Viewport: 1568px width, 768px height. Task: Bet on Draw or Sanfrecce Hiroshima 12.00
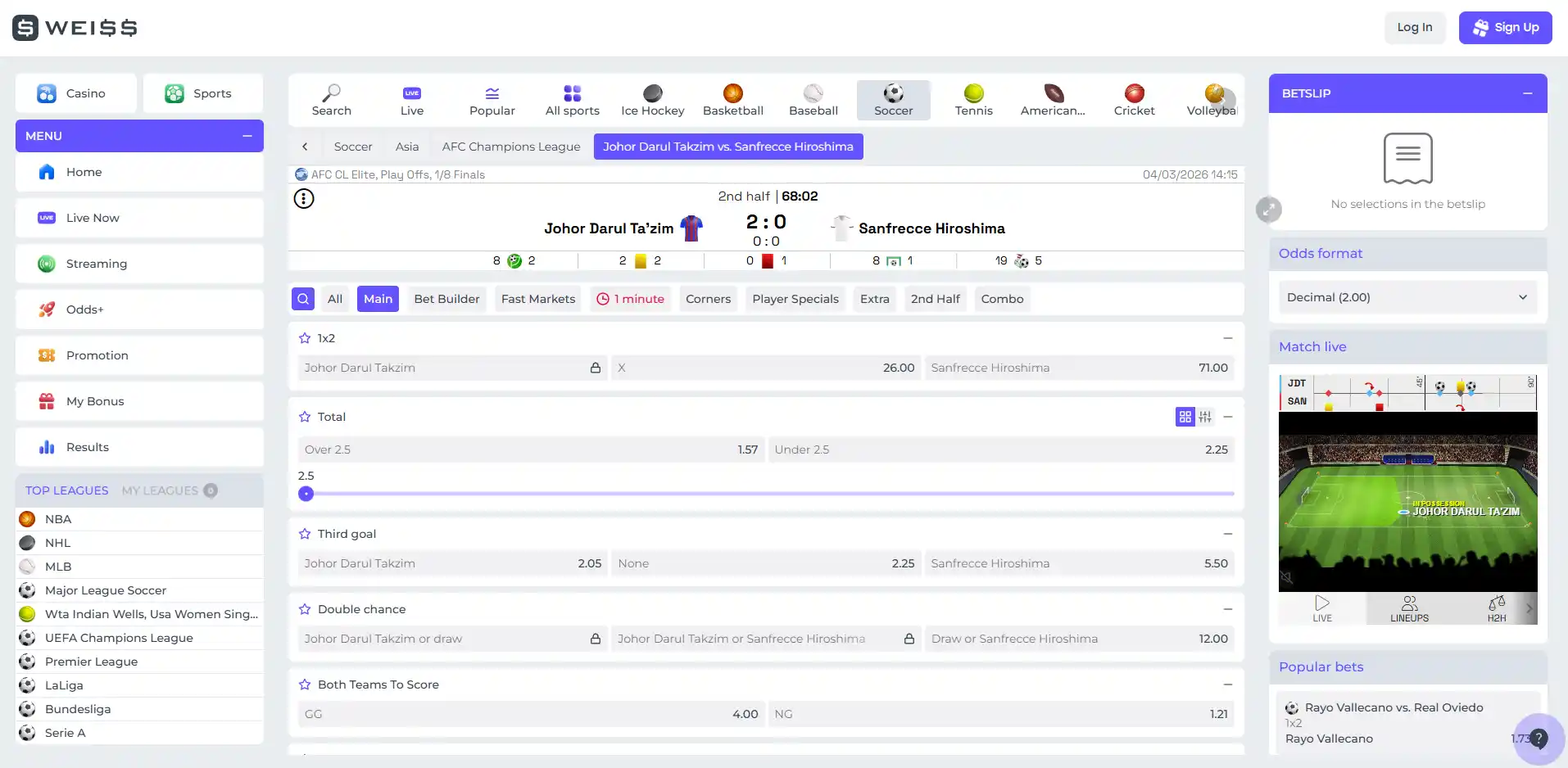point(1079,639)
